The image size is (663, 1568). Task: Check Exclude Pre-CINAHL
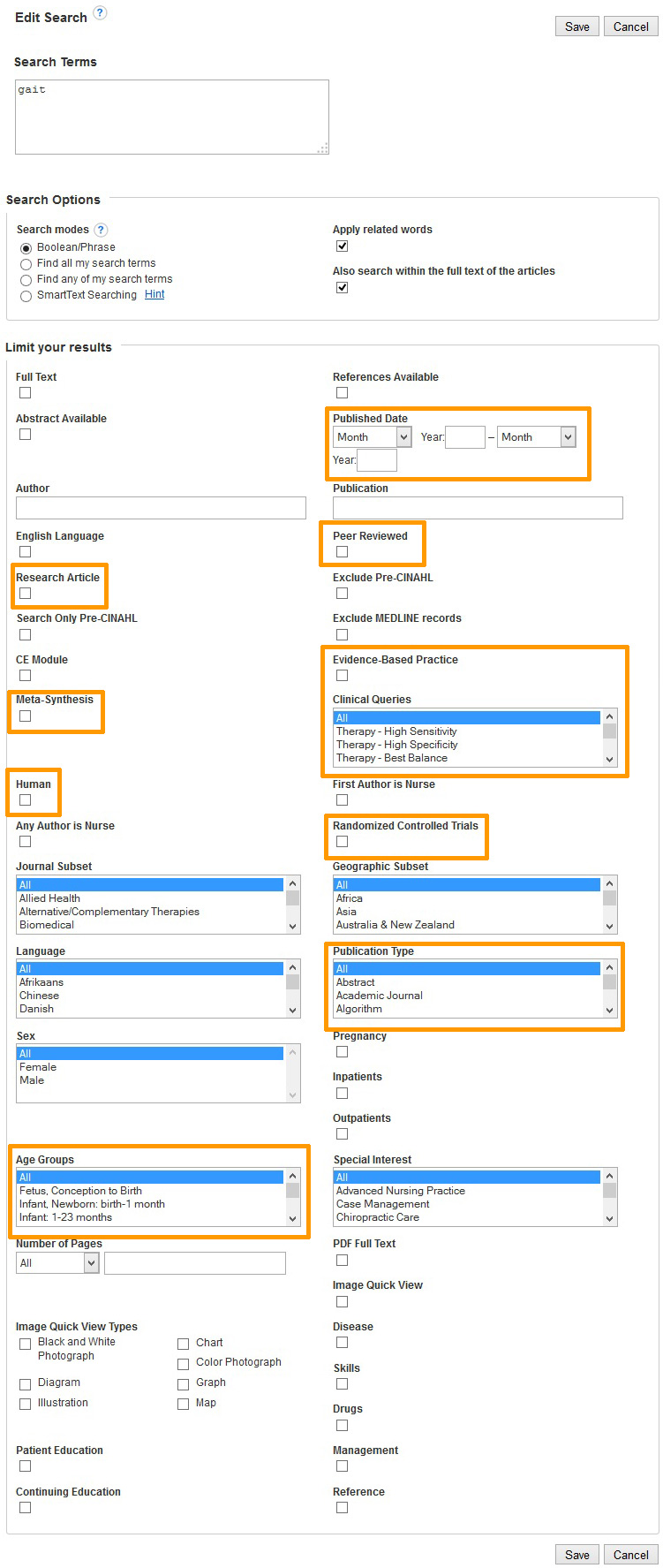tap(342, 593)
